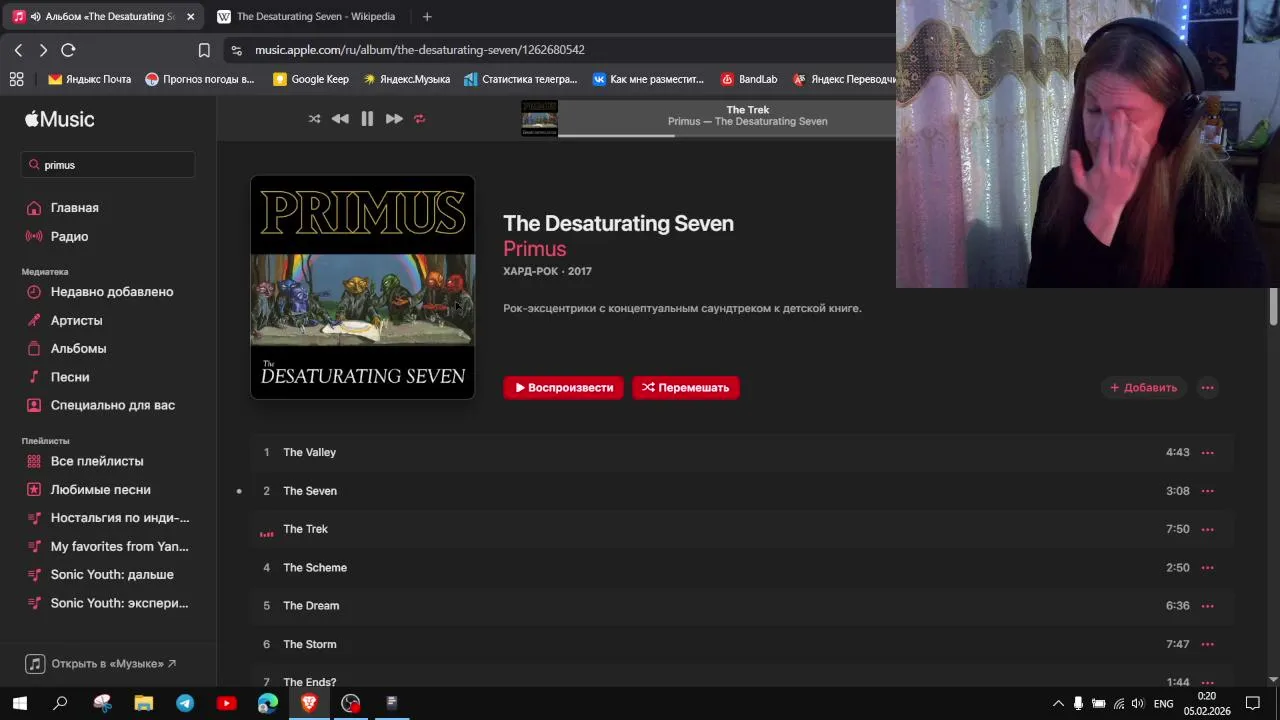Click Открыть в «Музыке» link
This screenshot has width=1280, height=720.
click(101, 664)
